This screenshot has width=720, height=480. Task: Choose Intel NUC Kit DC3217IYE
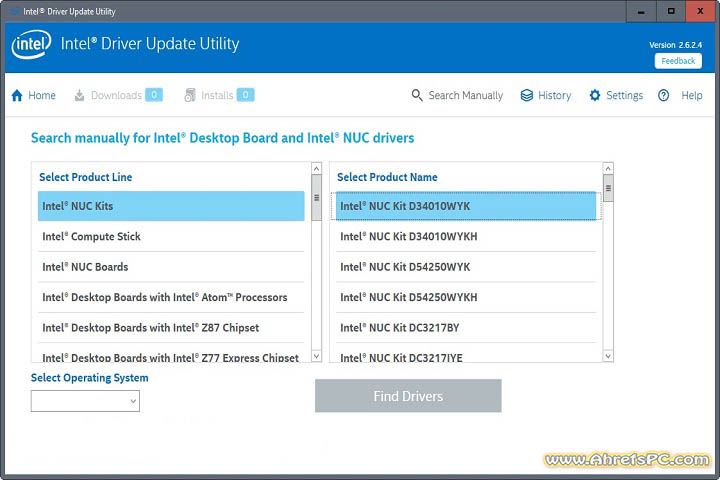pos(466,355)
